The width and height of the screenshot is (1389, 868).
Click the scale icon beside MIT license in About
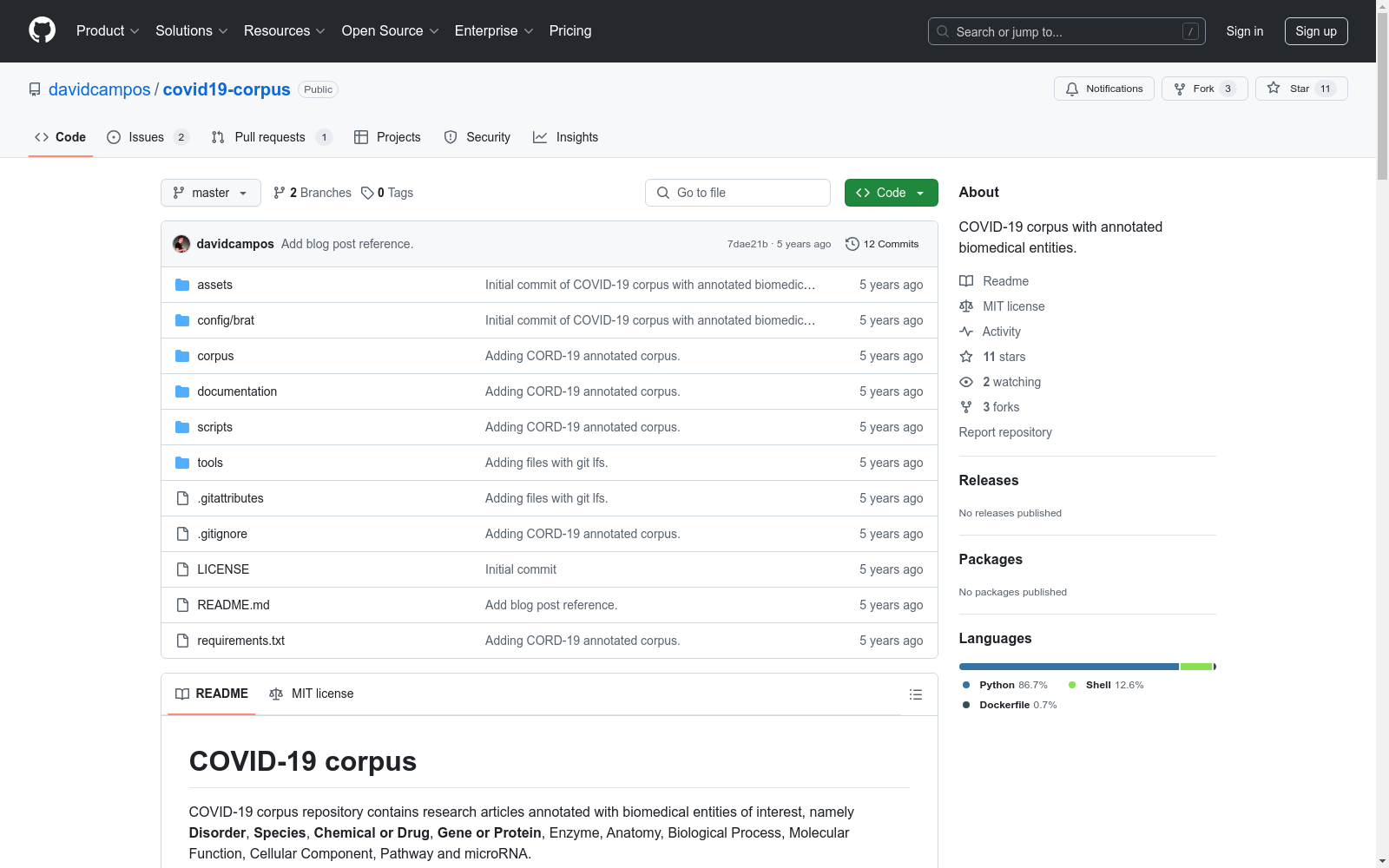coord(966,306)
